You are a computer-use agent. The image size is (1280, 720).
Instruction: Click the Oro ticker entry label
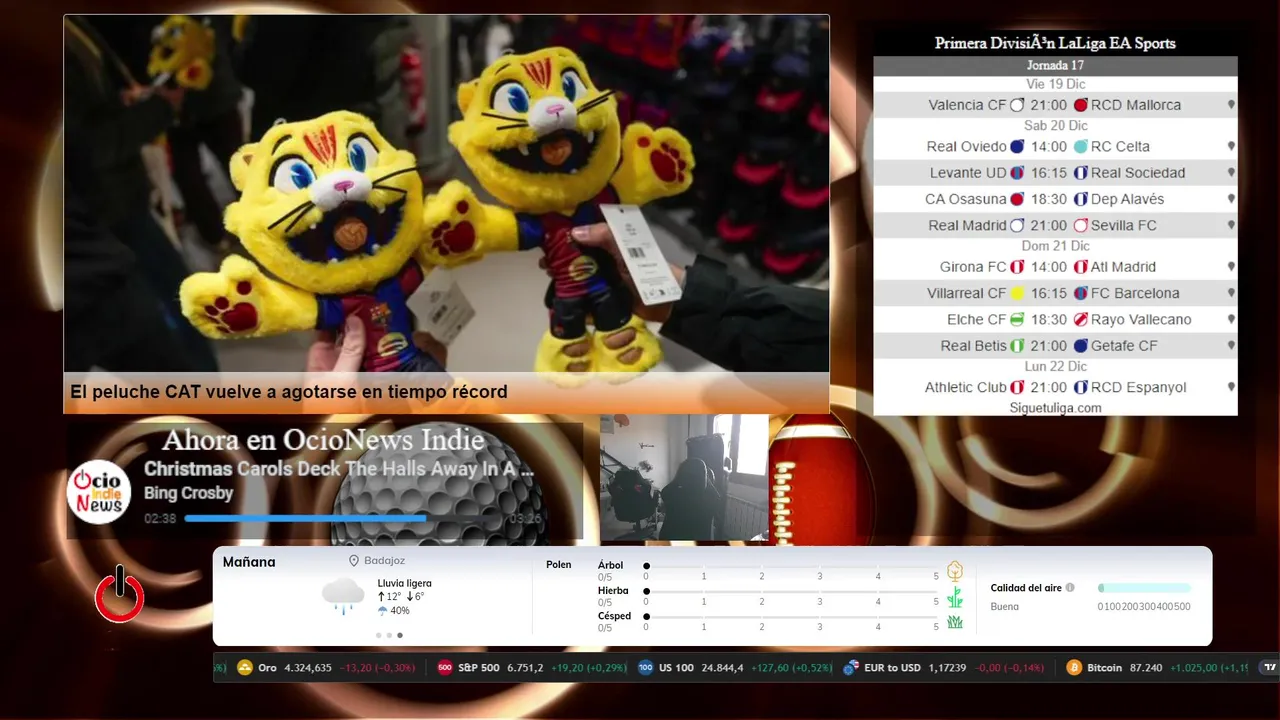pyautogui.click(x=267, y=667)
